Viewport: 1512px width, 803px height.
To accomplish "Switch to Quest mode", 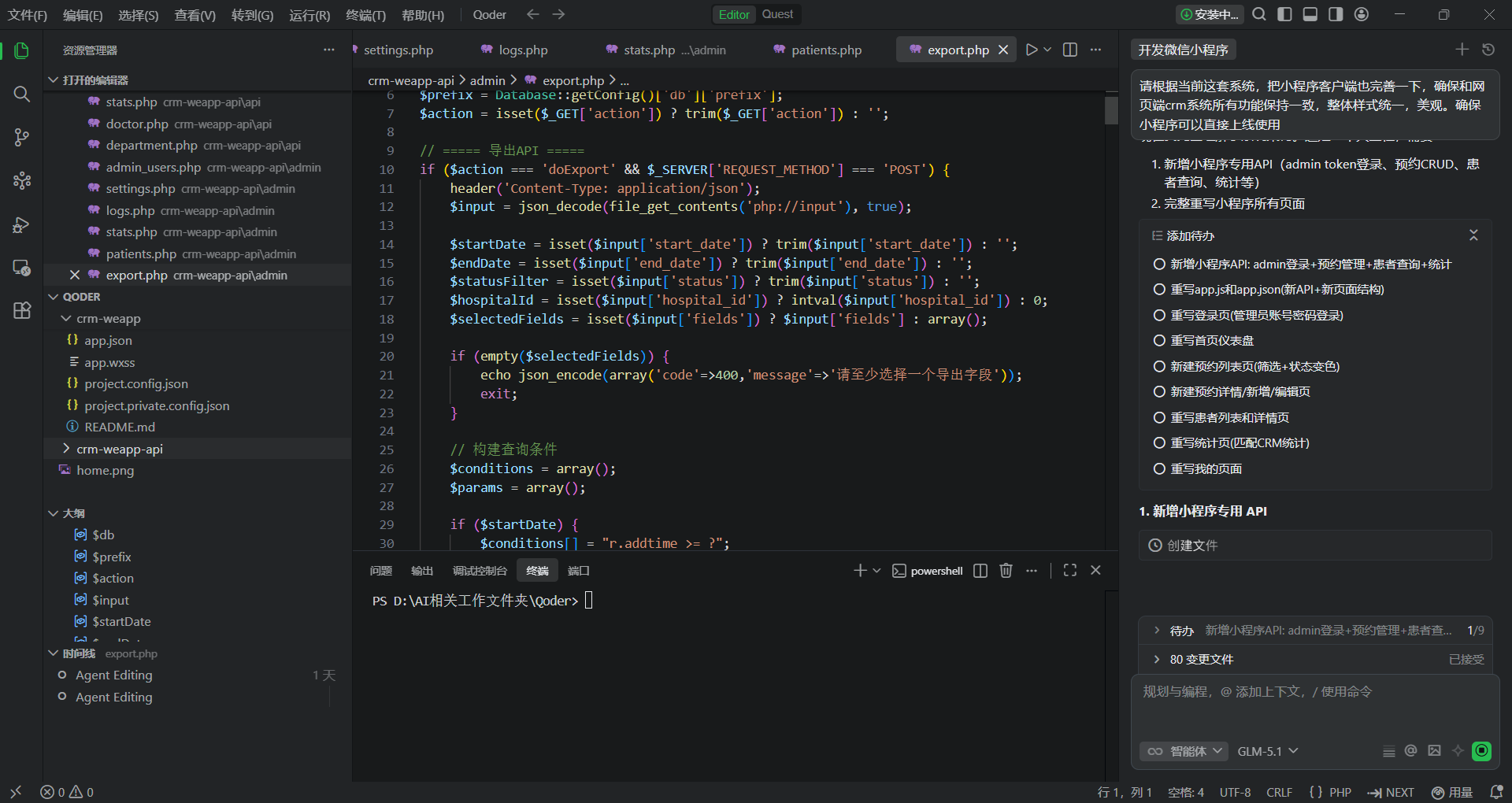I will click(x=777, y=14).
